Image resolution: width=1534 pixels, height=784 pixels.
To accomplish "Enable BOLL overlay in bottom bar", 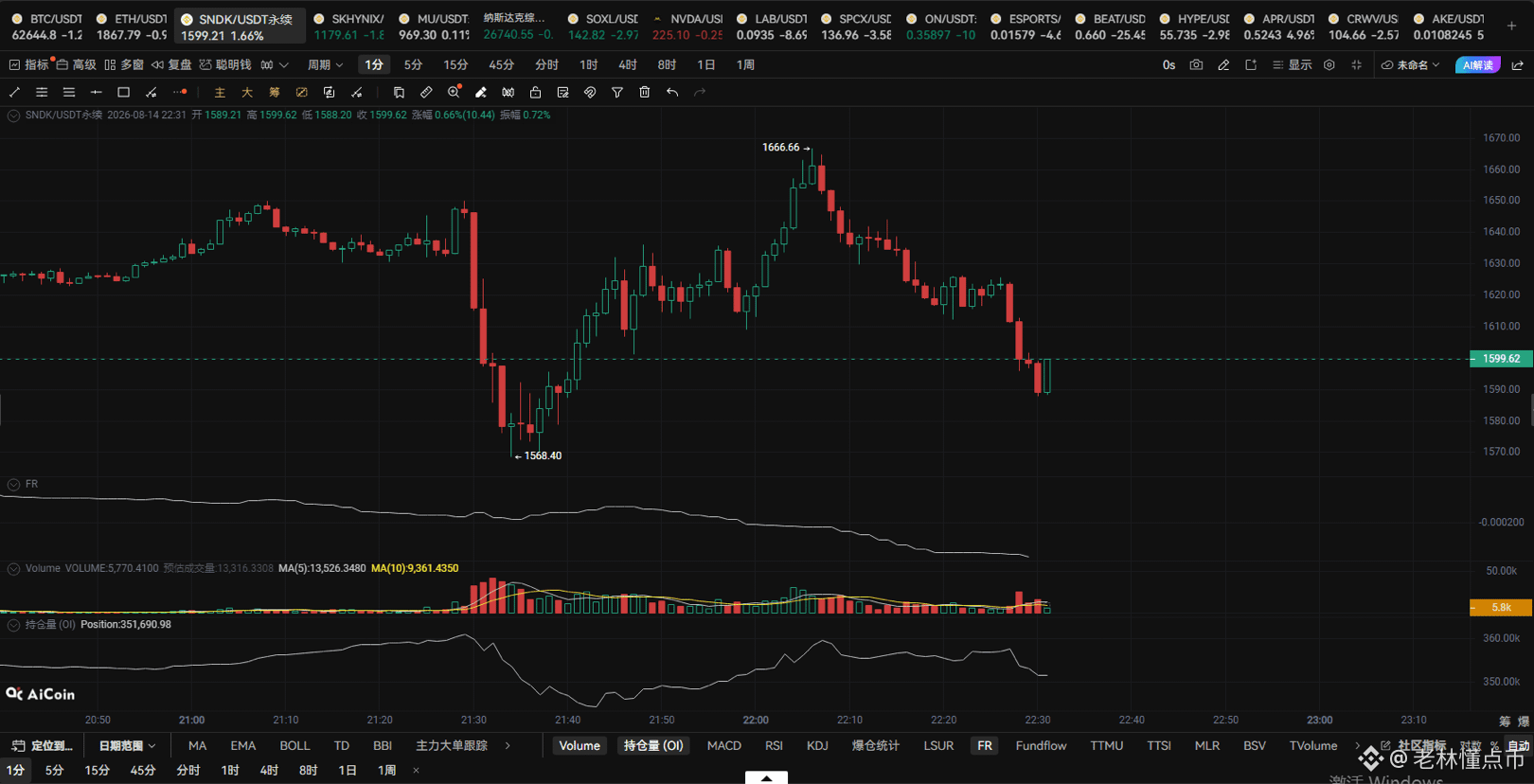I will [x=294, y=746].
